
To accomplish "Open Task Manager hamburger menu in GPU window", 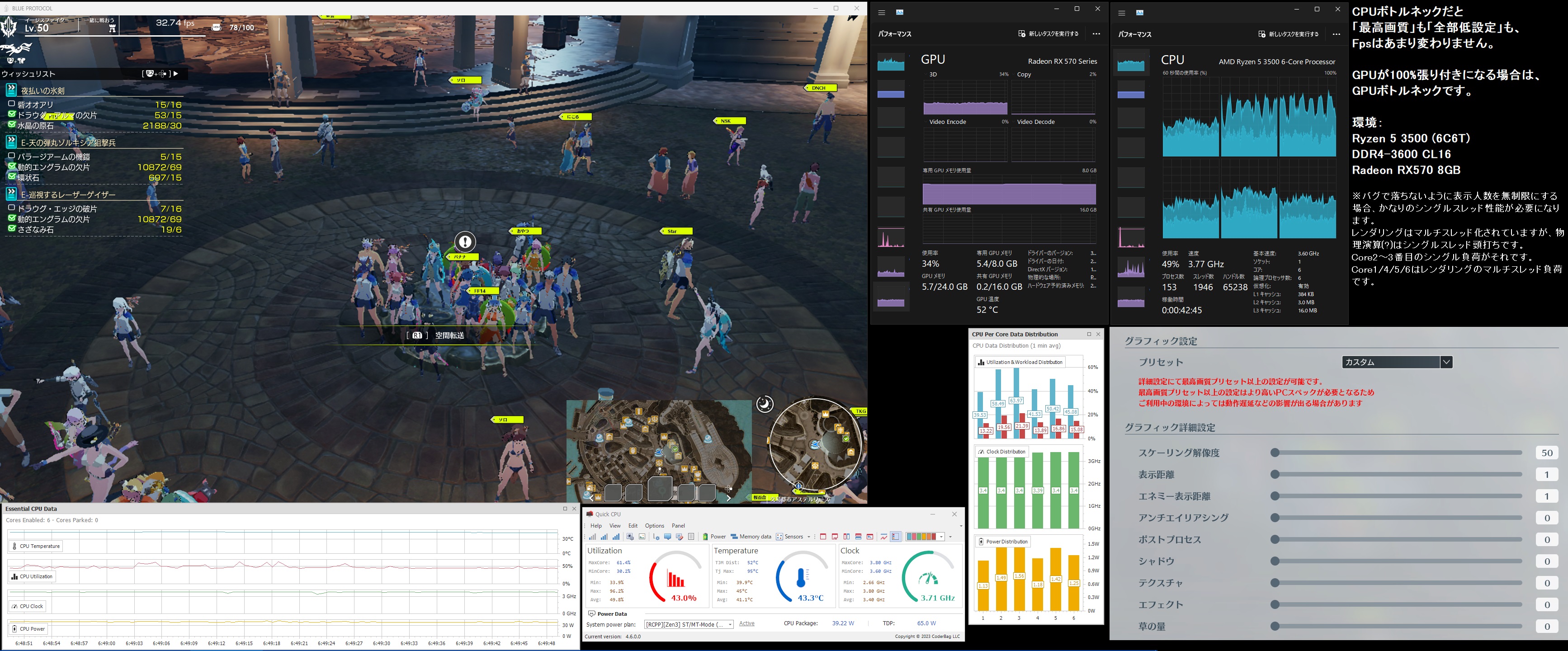I will [881, 13].
